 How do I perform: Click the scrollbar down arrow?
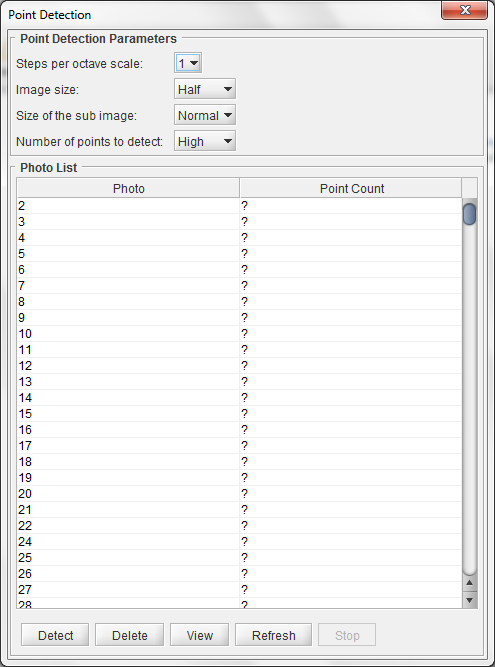point(469,600)
